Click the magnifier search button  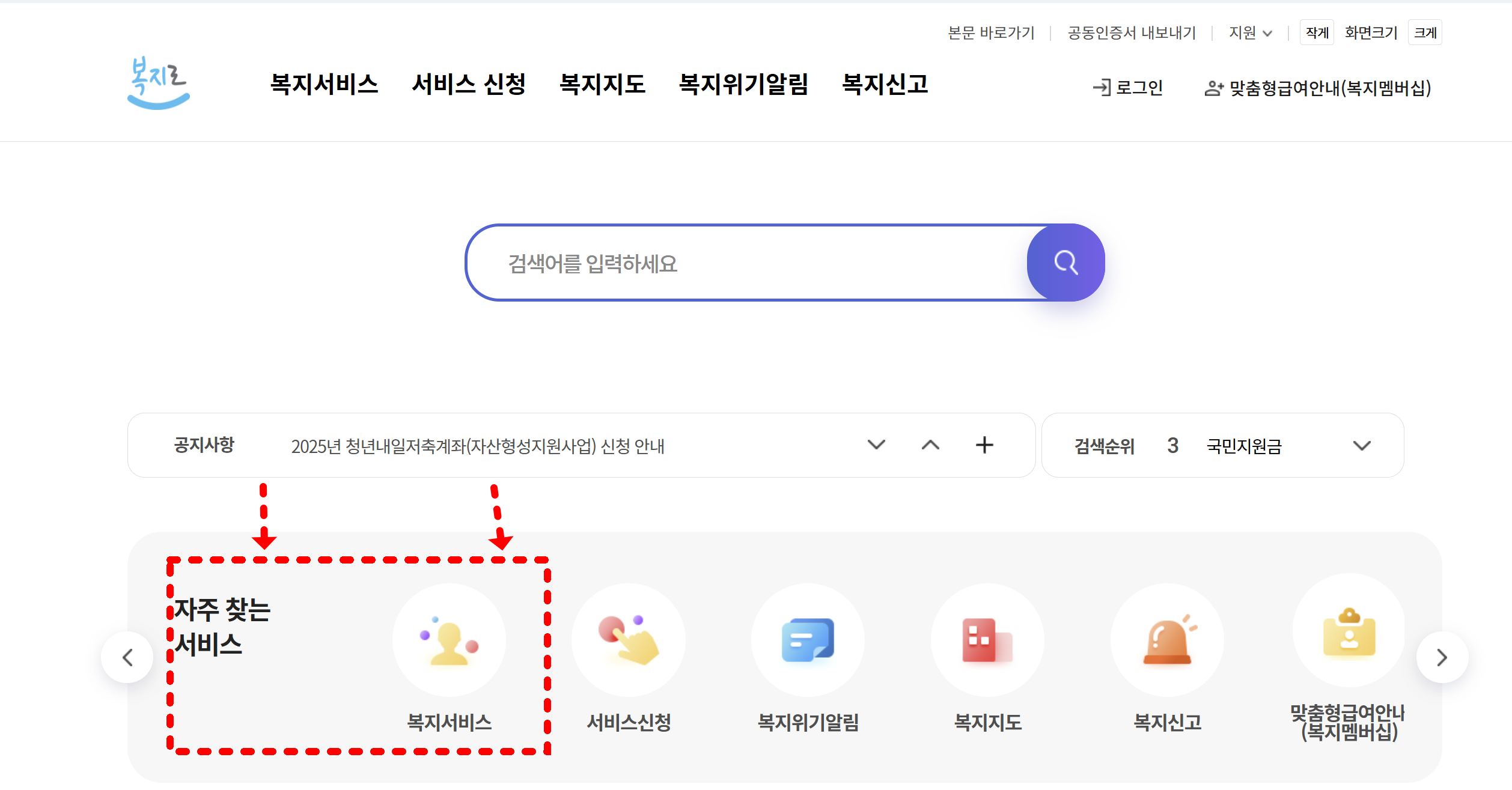pos(1065,263)
